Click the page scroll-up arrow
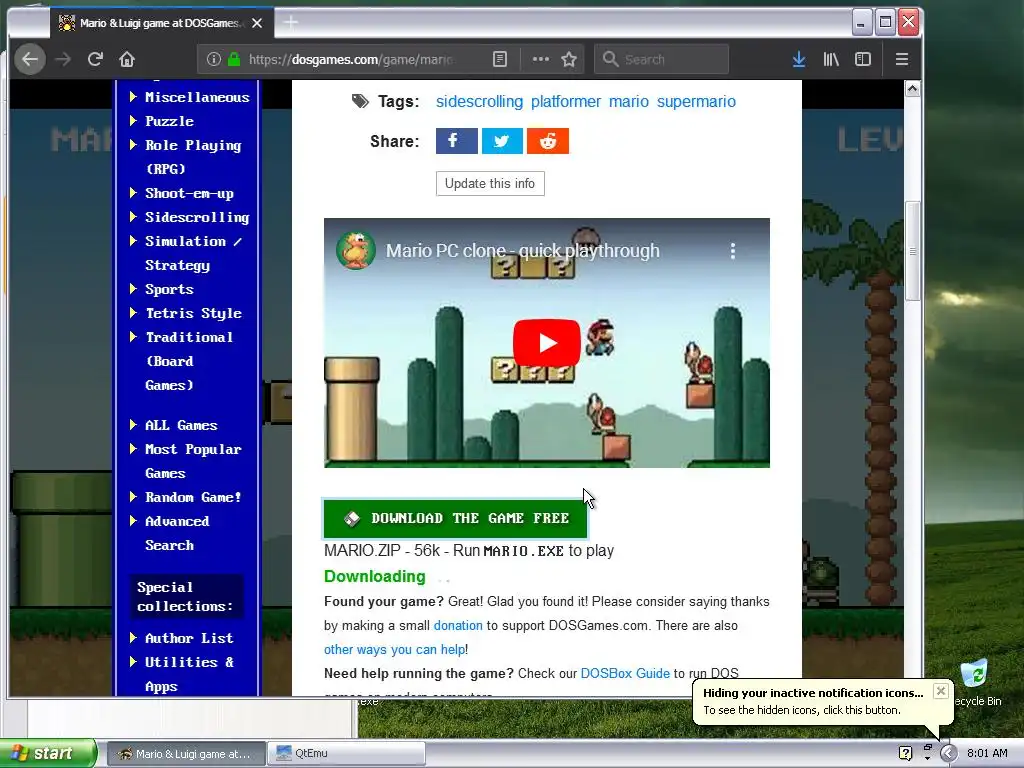Image resolution: width=1024 pixels, height=768 pixels. (x=912, y=89)
